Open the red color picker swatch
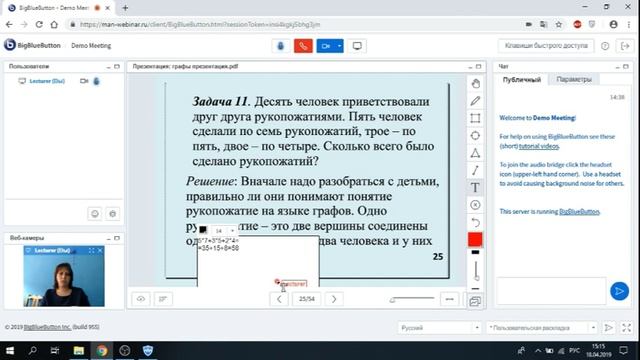Image resolution: width=640 pixels, height=360 pixels. [x=475, y=240]
